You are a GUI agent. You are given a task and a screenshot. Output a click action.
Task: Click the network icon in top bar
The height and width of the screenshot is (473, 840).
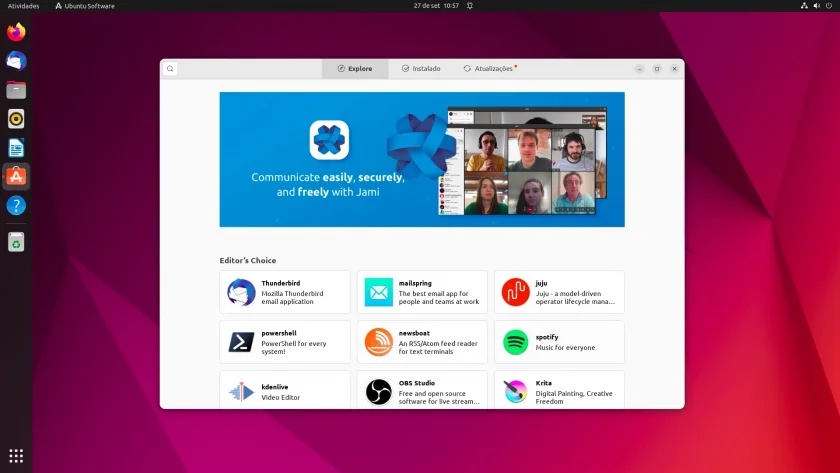804,5
